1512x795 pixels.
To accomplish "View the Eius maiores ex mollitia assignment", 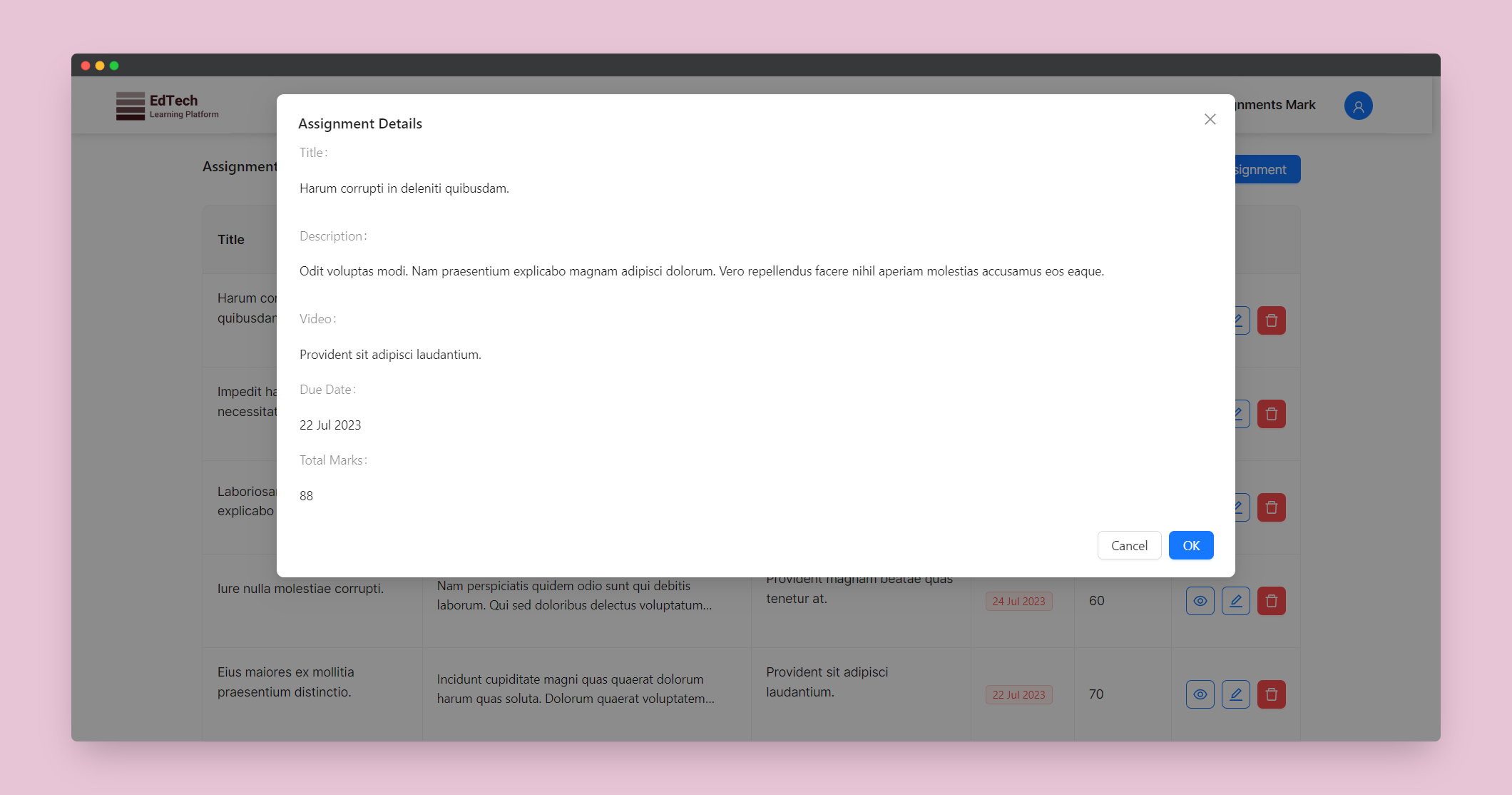I will (x=1200, y=694).
